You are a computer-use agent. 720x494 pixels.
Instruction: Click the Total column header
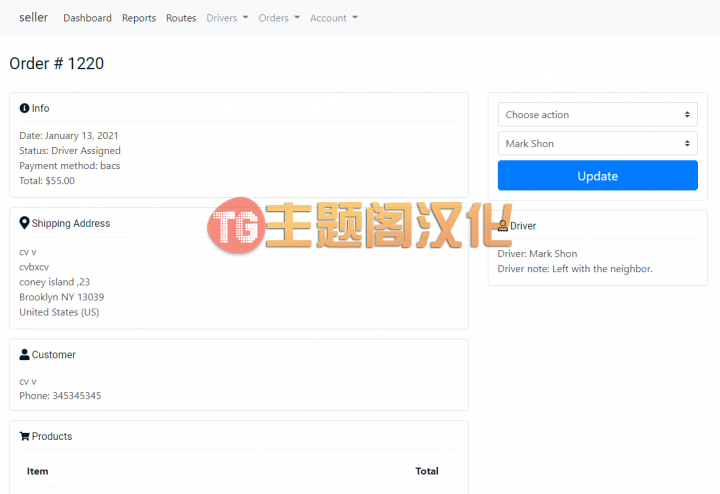427,471
